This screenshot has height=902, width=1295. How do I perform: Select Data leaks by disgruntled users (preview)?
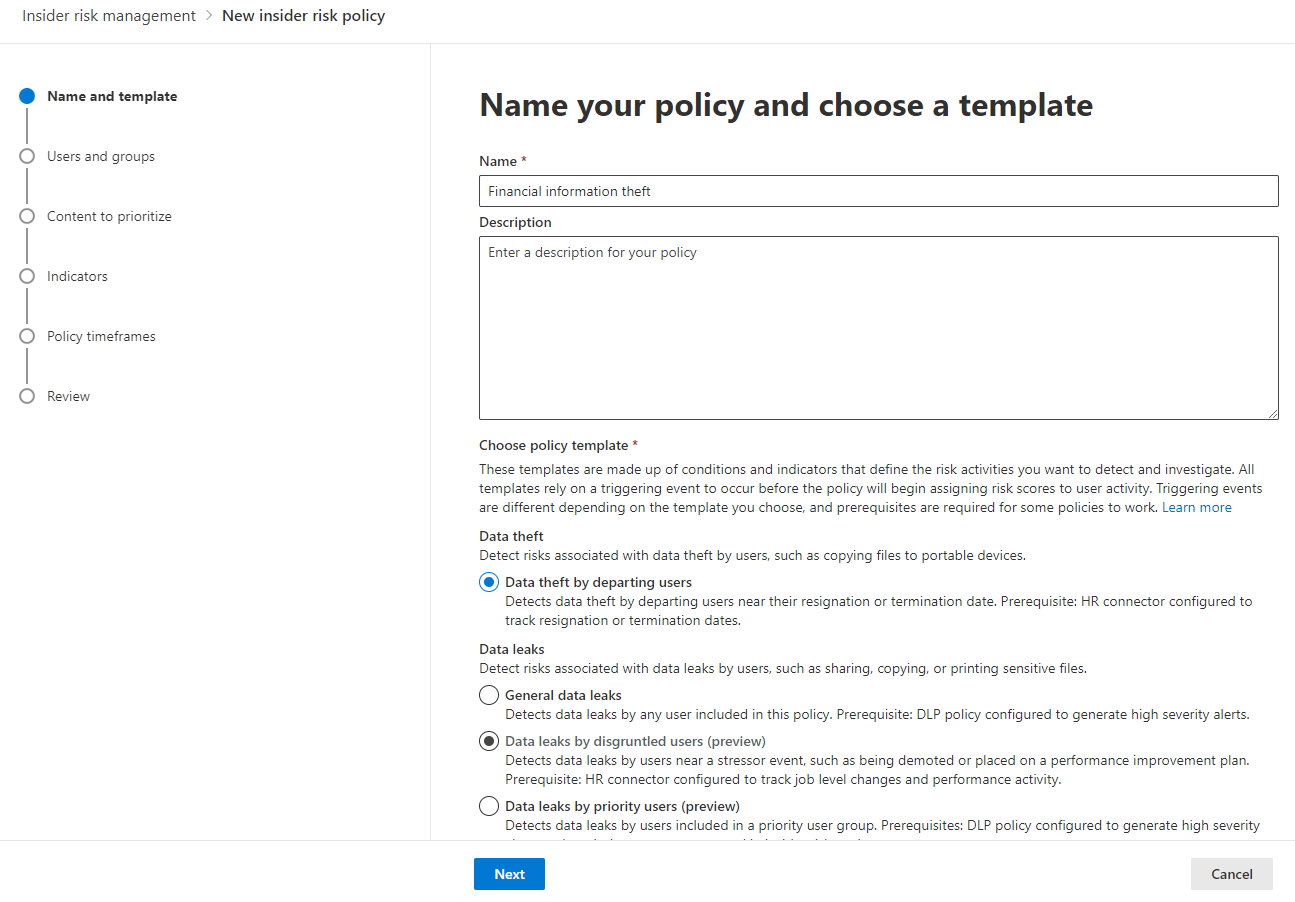(489, 740)
